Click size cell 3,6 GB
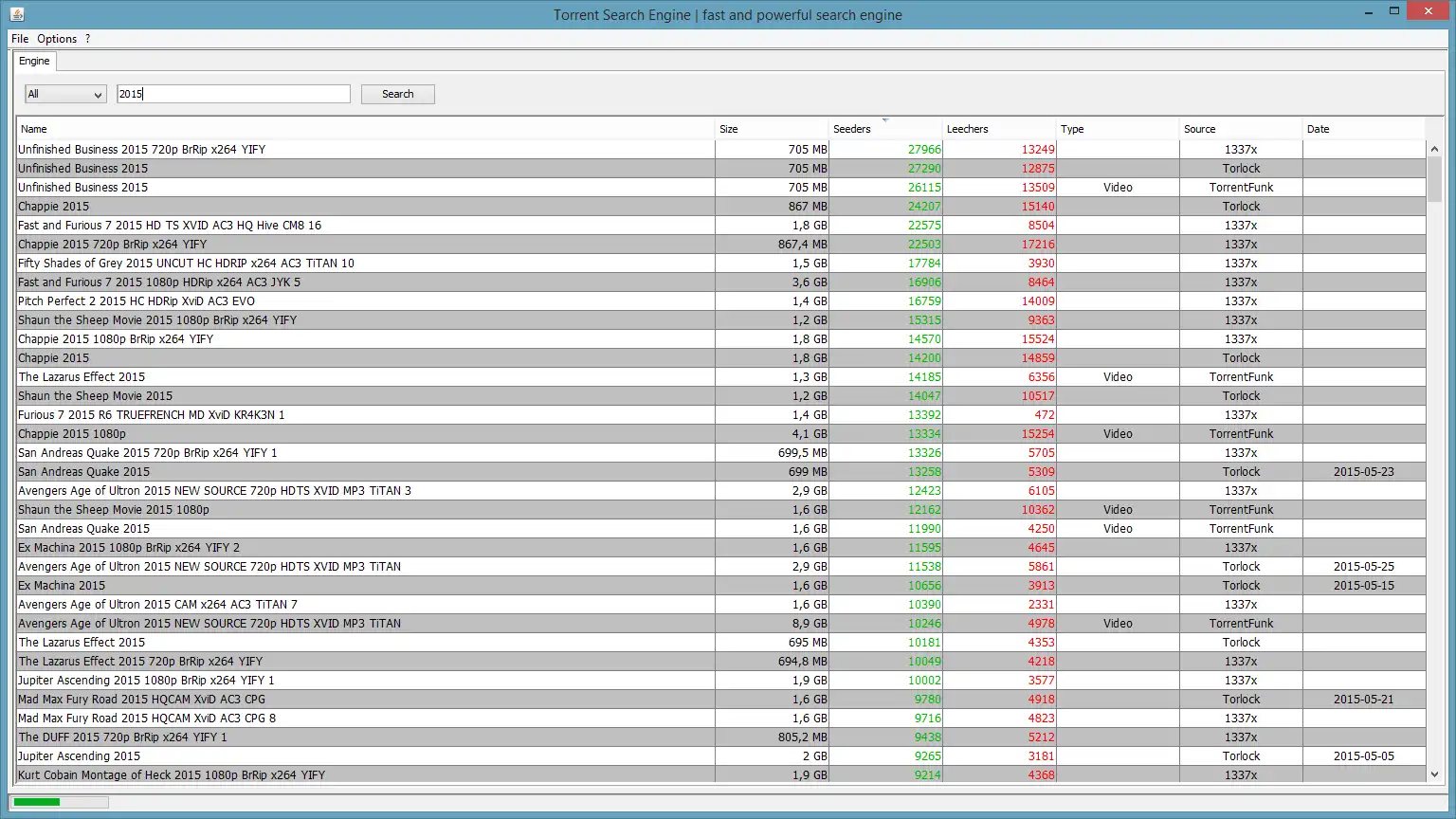 point(810,282)
